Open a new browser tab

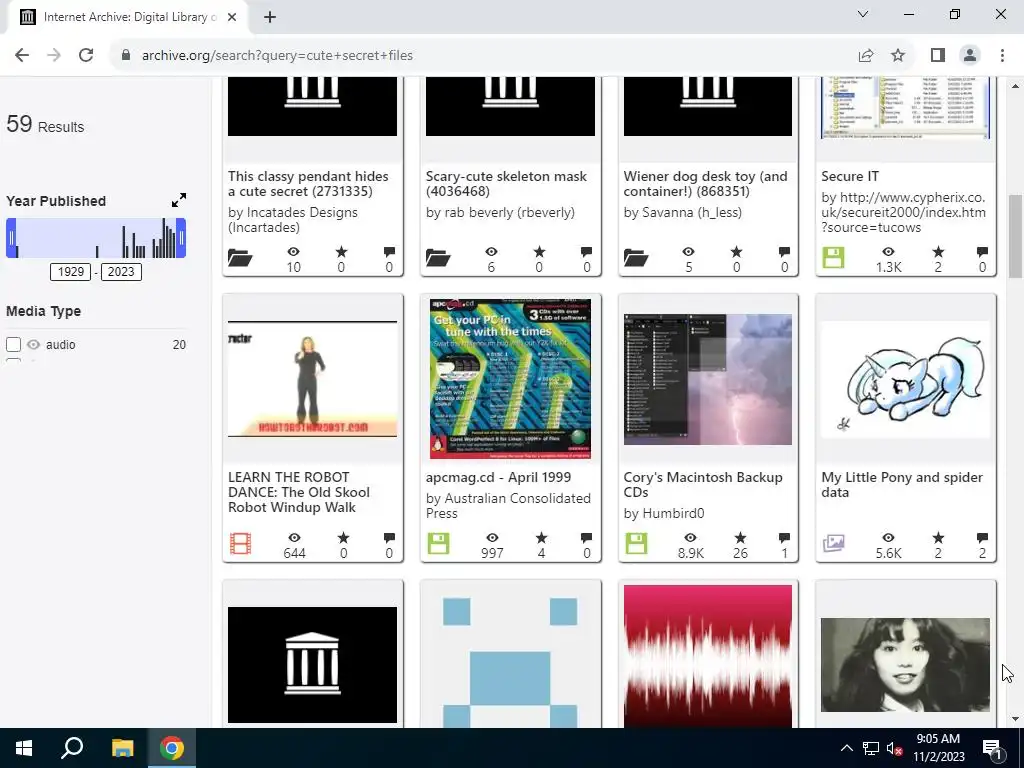270,17
